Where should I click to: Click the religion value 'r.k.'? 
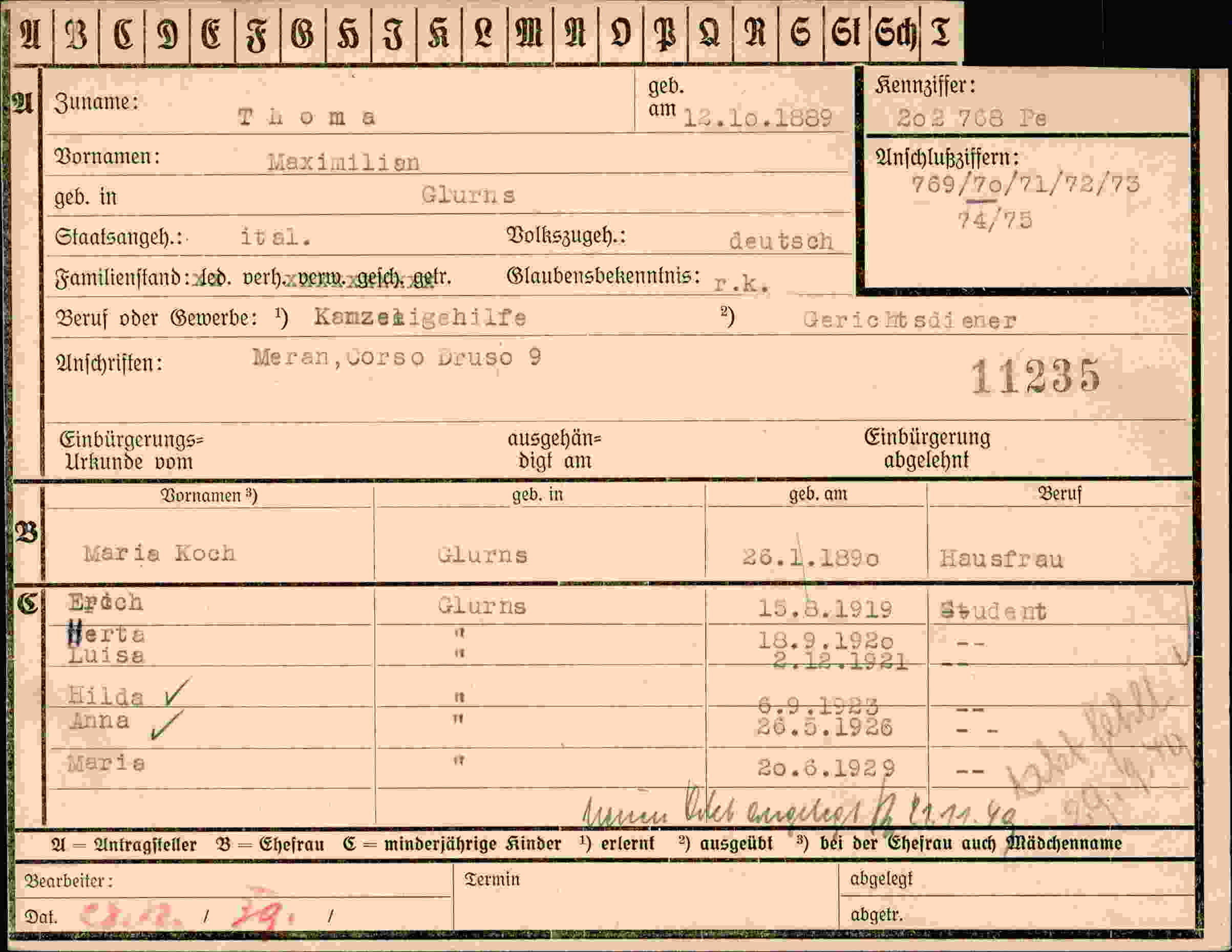(741, 284)
